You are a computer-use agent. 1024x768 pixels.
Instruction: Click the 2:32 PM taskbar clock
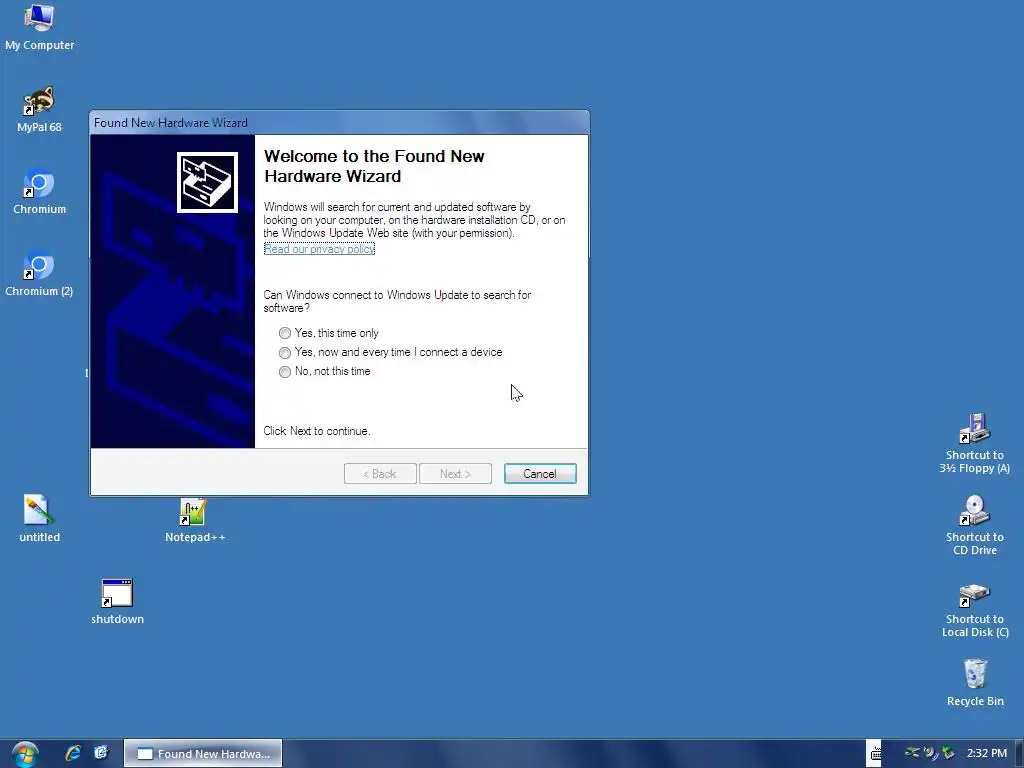click(x=987, y=753)
